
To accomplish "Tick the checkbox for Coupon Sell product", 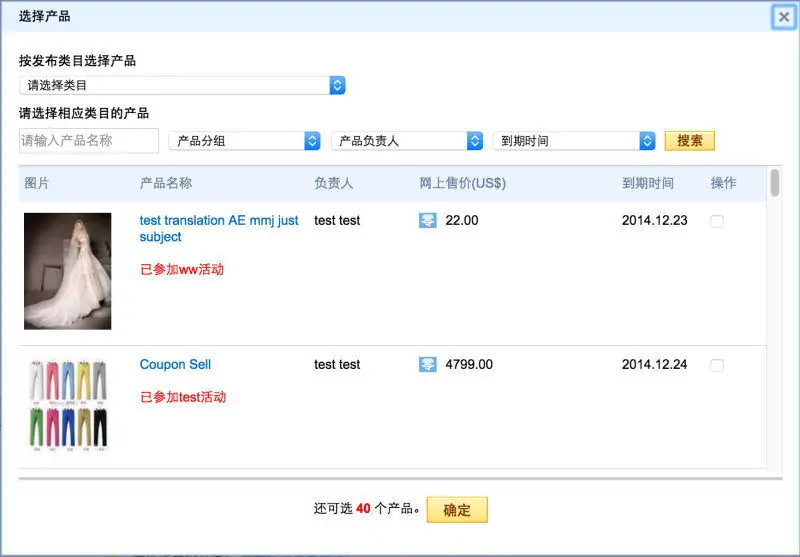I will coord(717,366).
